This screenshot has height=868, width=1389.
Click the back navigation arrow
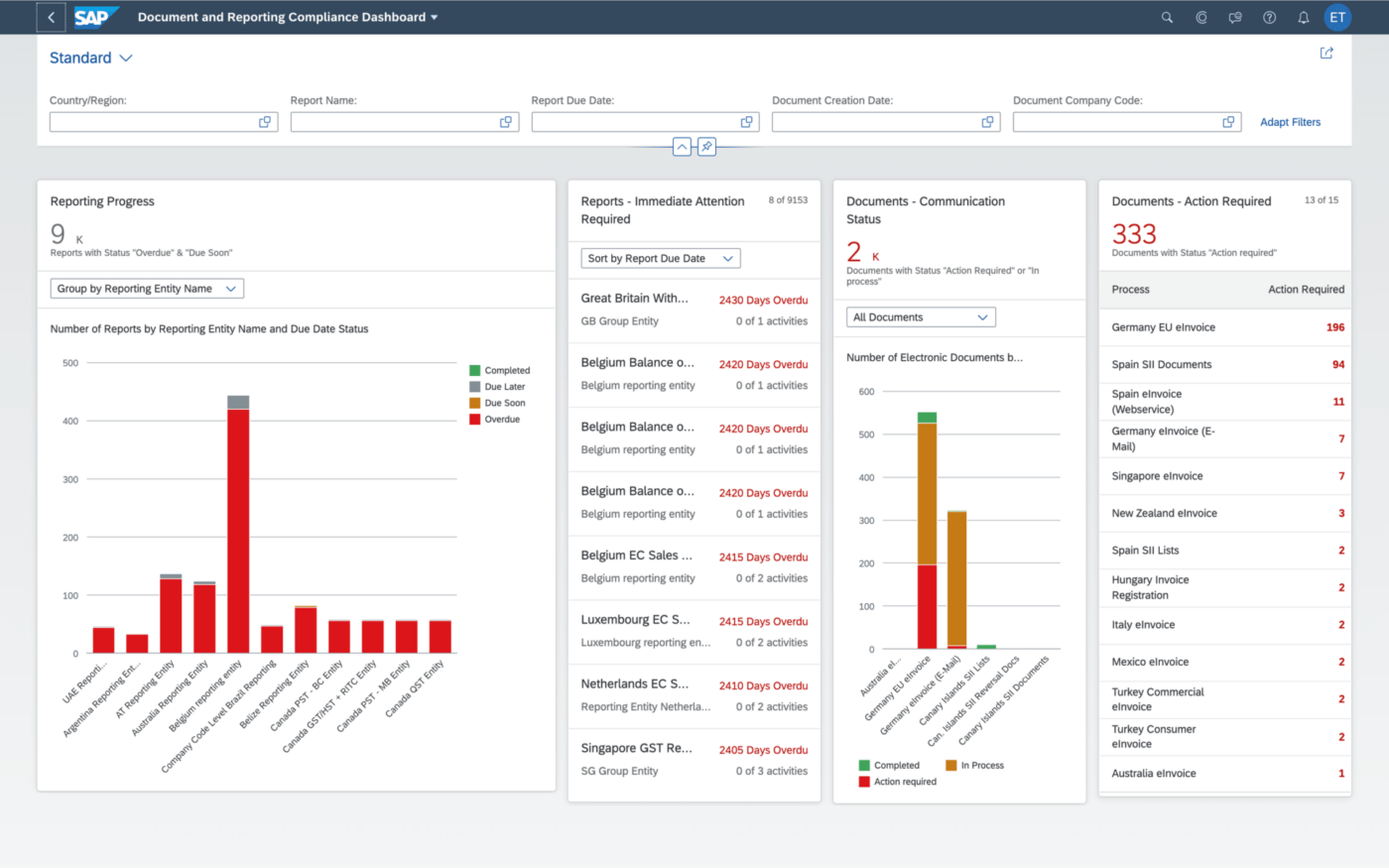pos(51,17)
